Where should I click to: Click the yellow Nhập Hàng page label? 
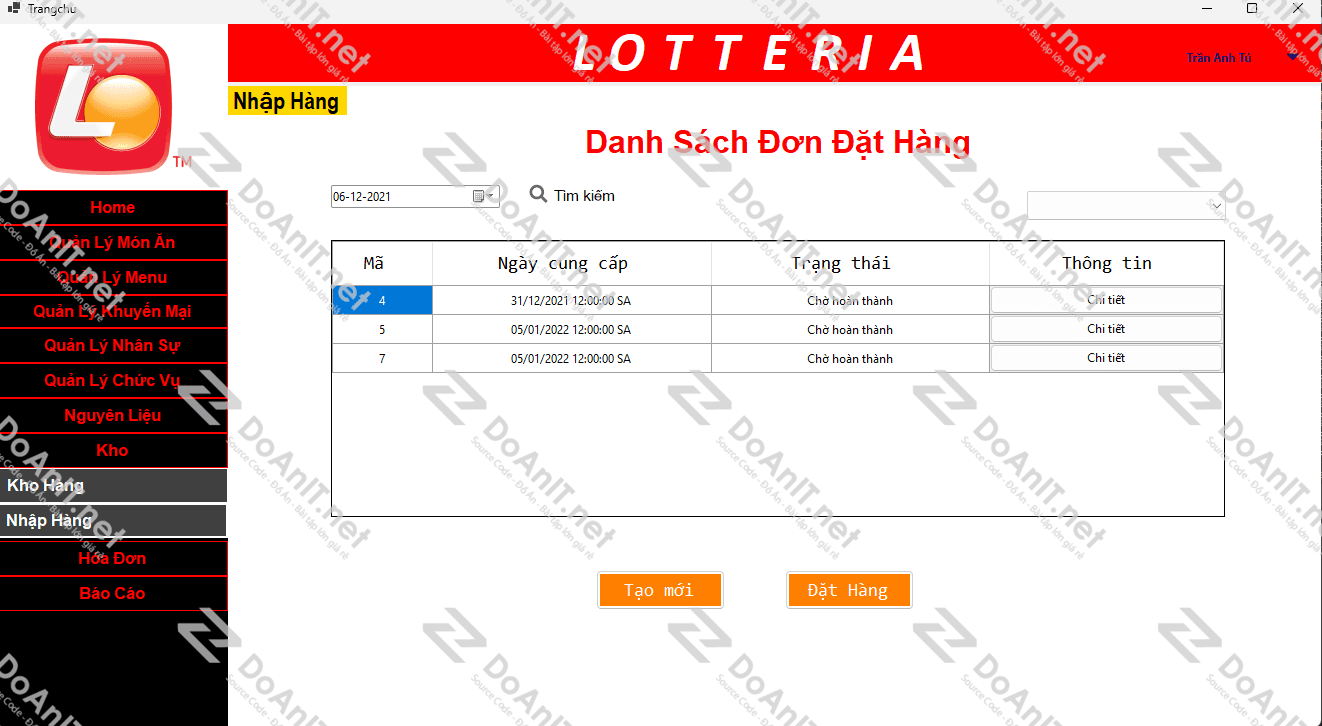pyautogui.click(x=287, y=101)
